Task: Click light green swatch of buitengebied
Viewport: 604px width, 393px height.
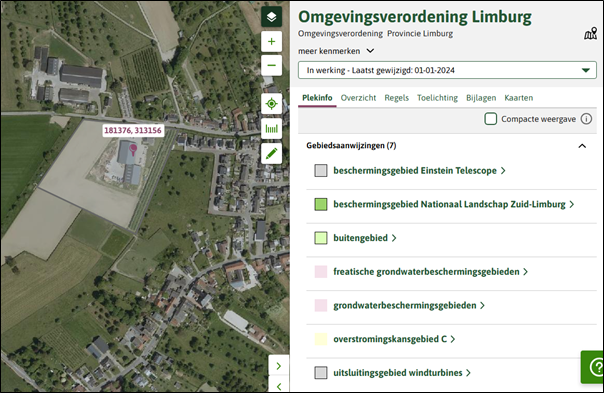Action: tap(321, 238)
